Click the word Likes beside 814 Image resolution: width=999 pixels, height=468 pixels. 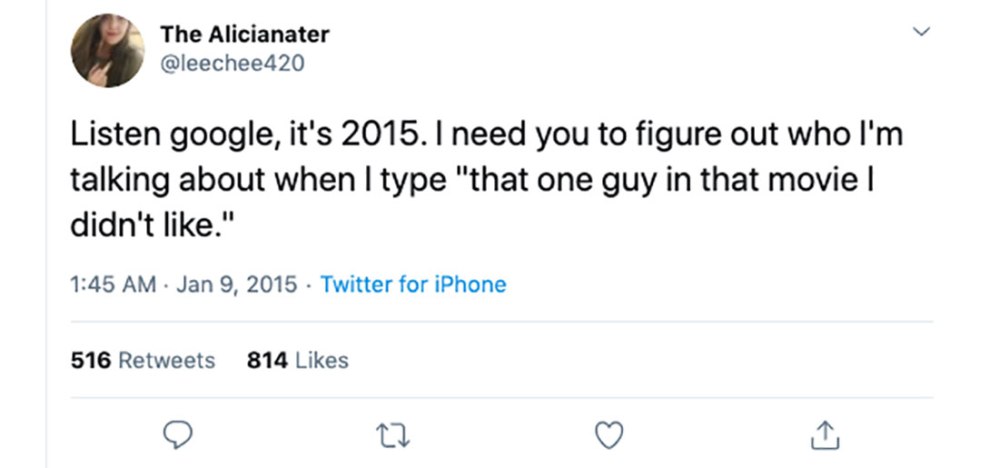(322, 360)
